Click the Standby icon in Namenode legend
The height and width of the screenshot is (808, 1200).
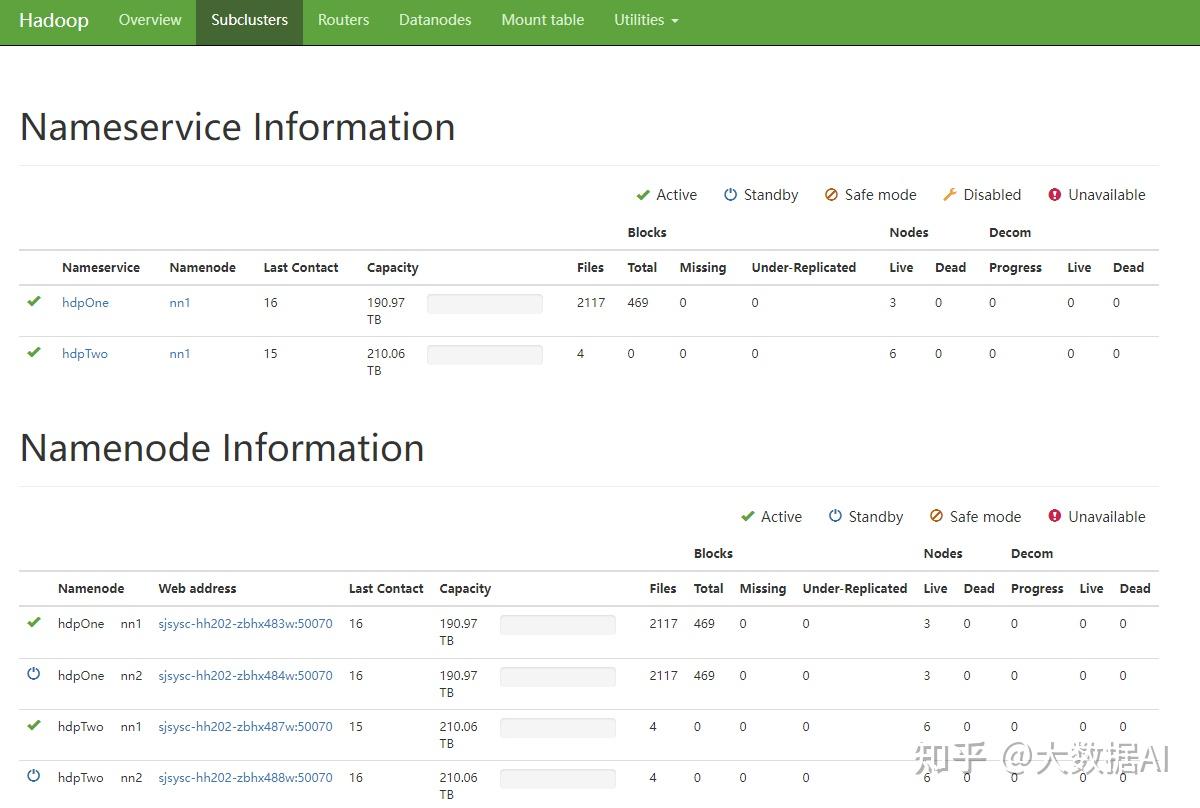pyautogui.click(x=835, y=516)
